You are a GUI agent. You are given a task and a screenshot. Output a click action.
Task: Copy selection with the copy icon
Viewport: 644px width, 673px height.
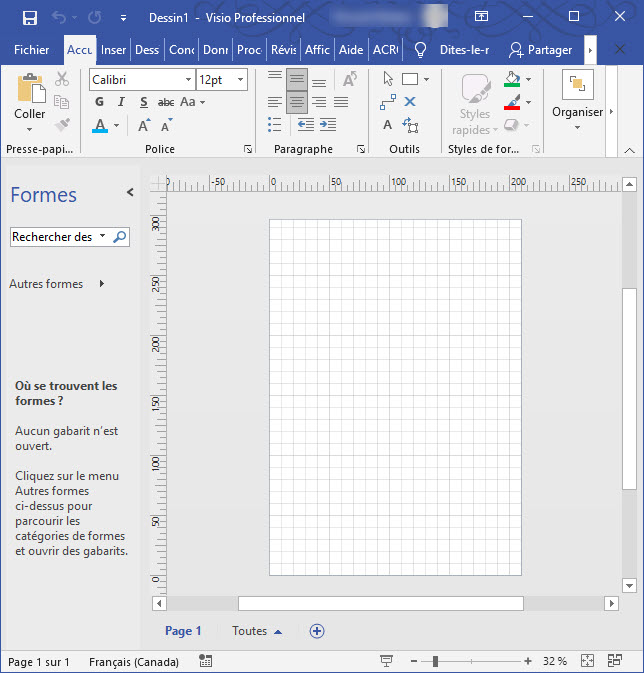click(62, 102)
